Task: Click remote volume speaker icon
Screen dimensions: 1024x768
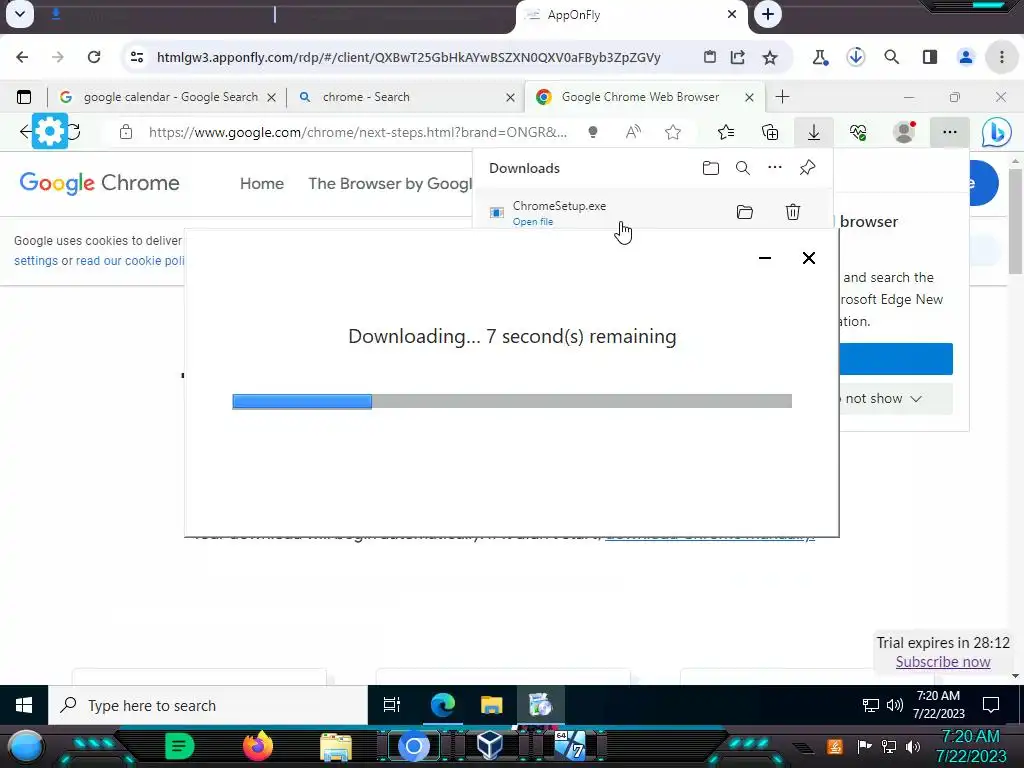Action: [895, 705]
